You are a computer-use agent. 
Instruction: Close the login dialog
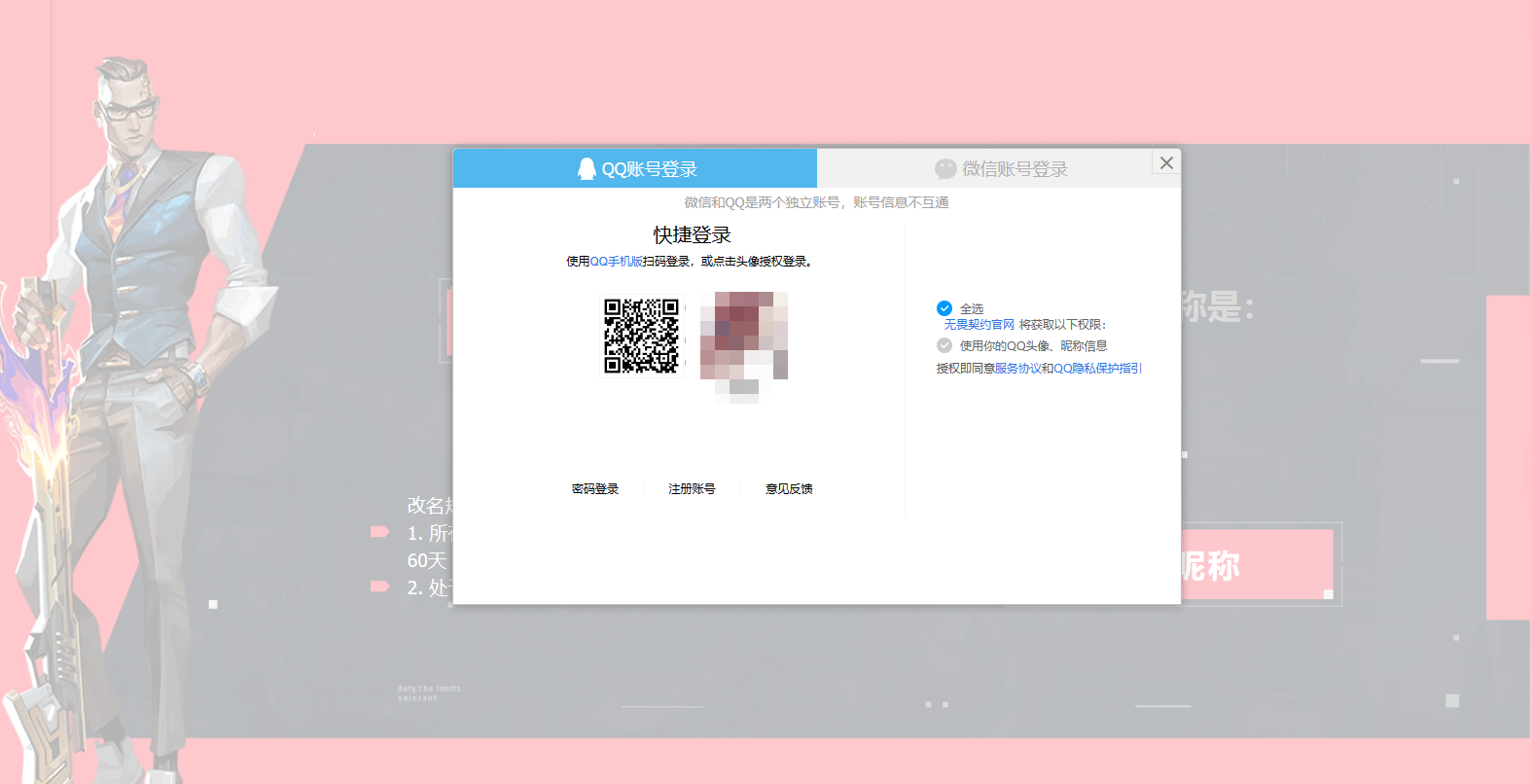[1166, 162]
